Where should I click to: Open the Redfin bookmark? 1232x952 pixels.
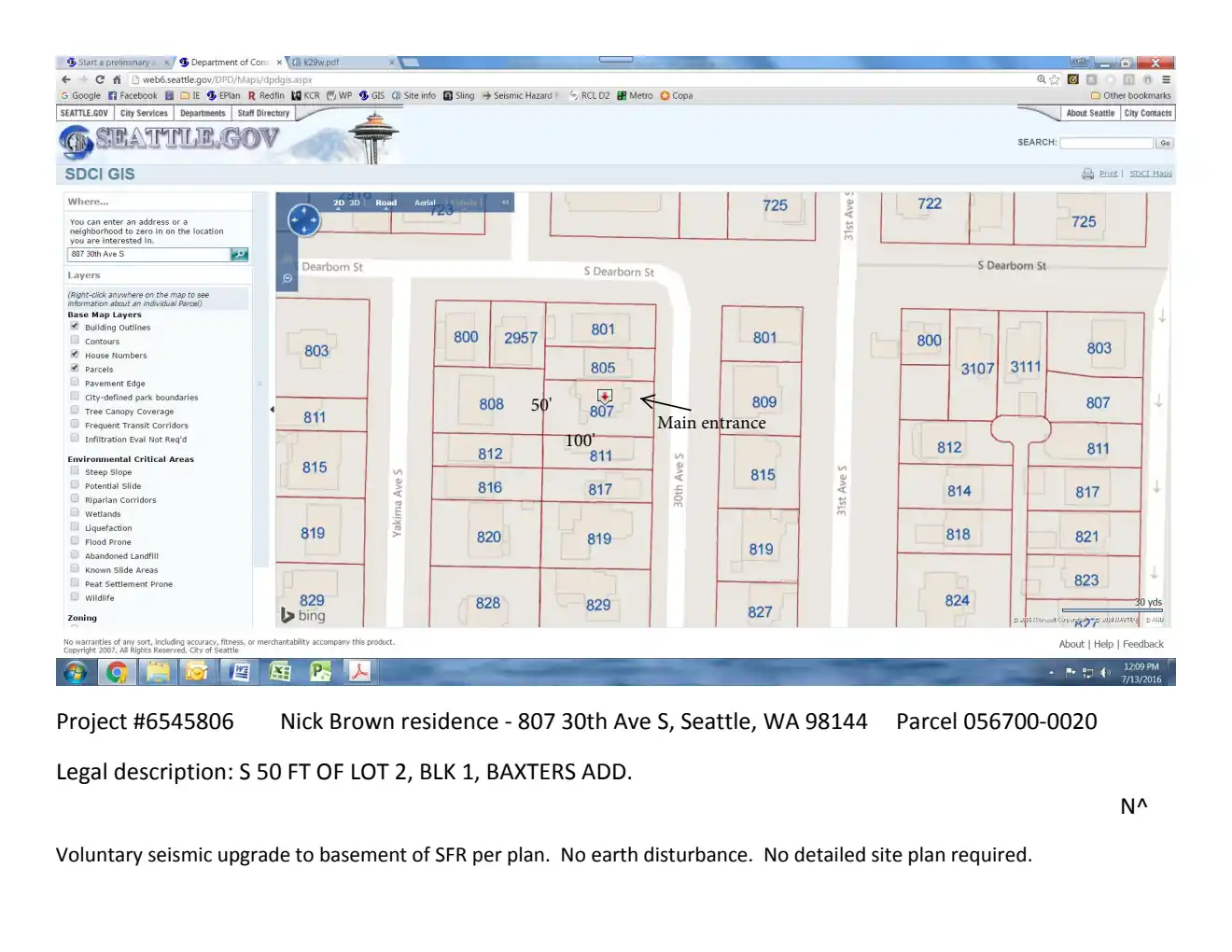(266, 95)
